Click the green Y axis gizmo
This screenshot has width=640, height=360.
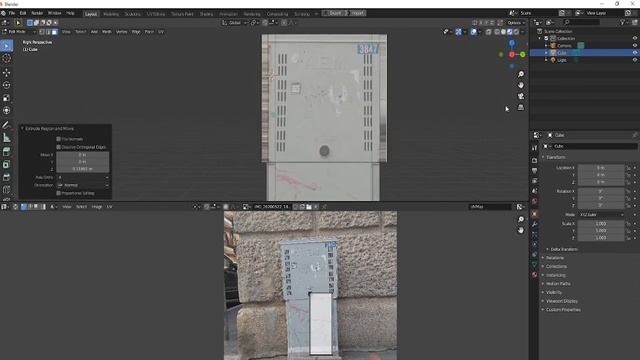[522, 54]
